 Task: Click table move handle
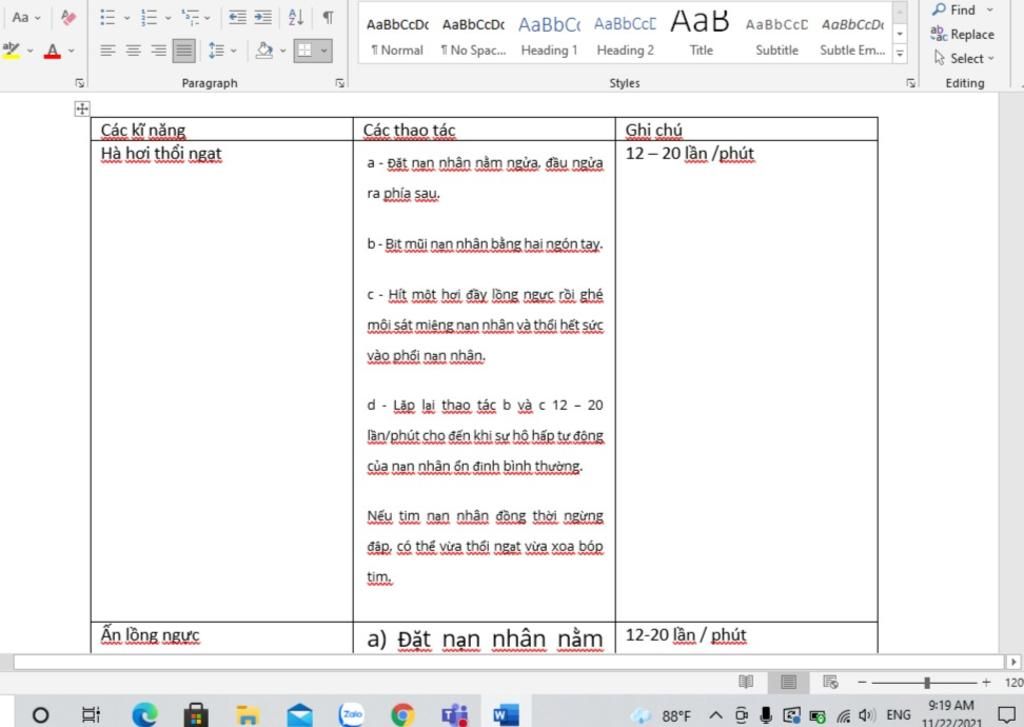82,108
